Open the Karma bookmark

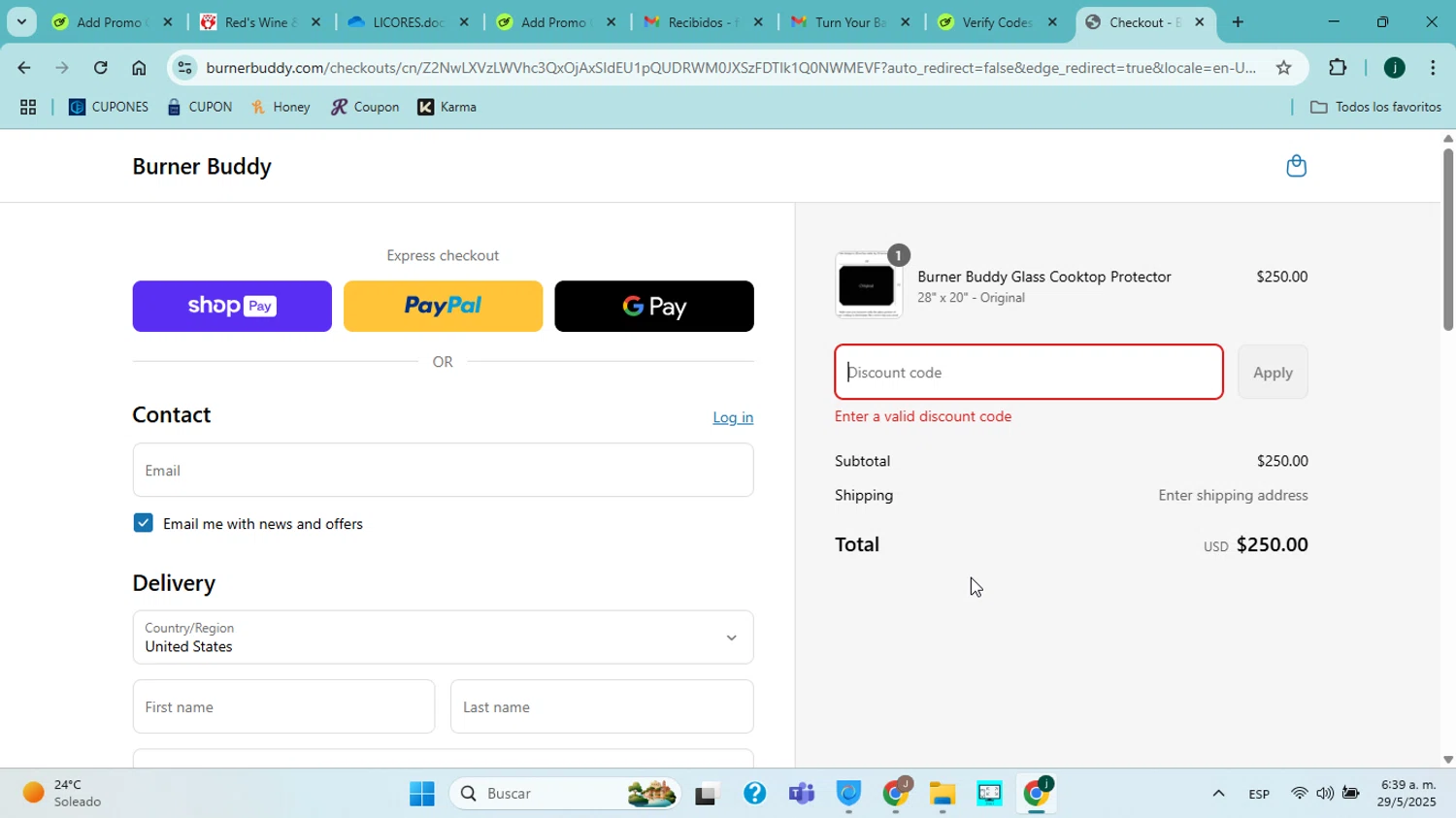(447, 108)
